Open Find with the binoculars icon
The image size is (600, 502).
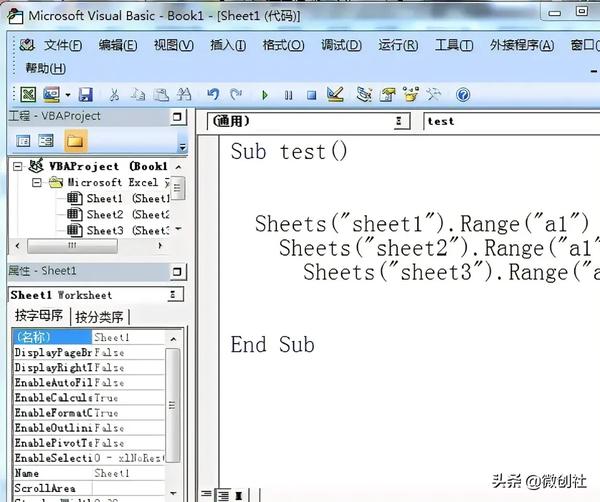coord(184,95)
